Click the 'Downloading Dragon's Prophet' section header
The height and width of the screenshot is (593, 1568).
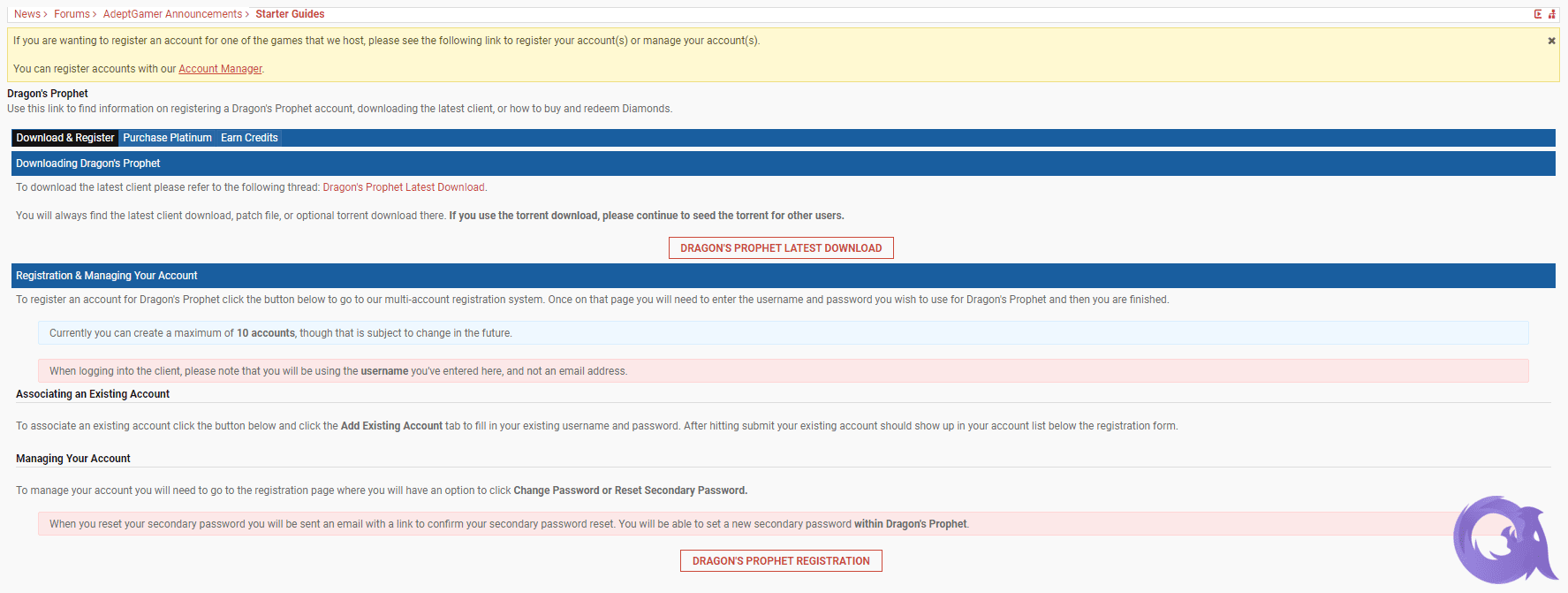pos(783,163)
